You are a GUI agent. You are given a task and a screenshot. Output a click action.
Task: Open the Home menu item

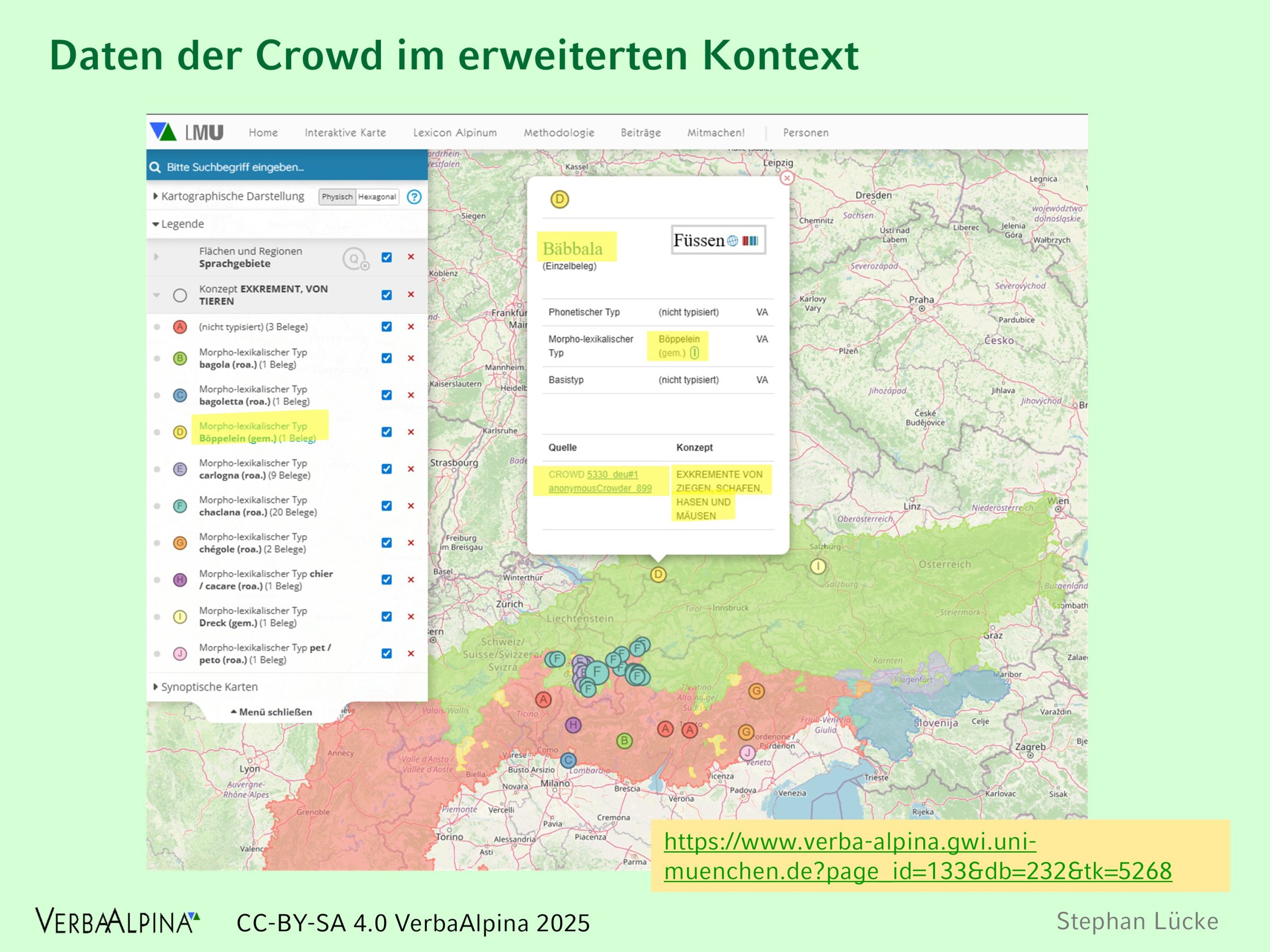tap(263, 132)
